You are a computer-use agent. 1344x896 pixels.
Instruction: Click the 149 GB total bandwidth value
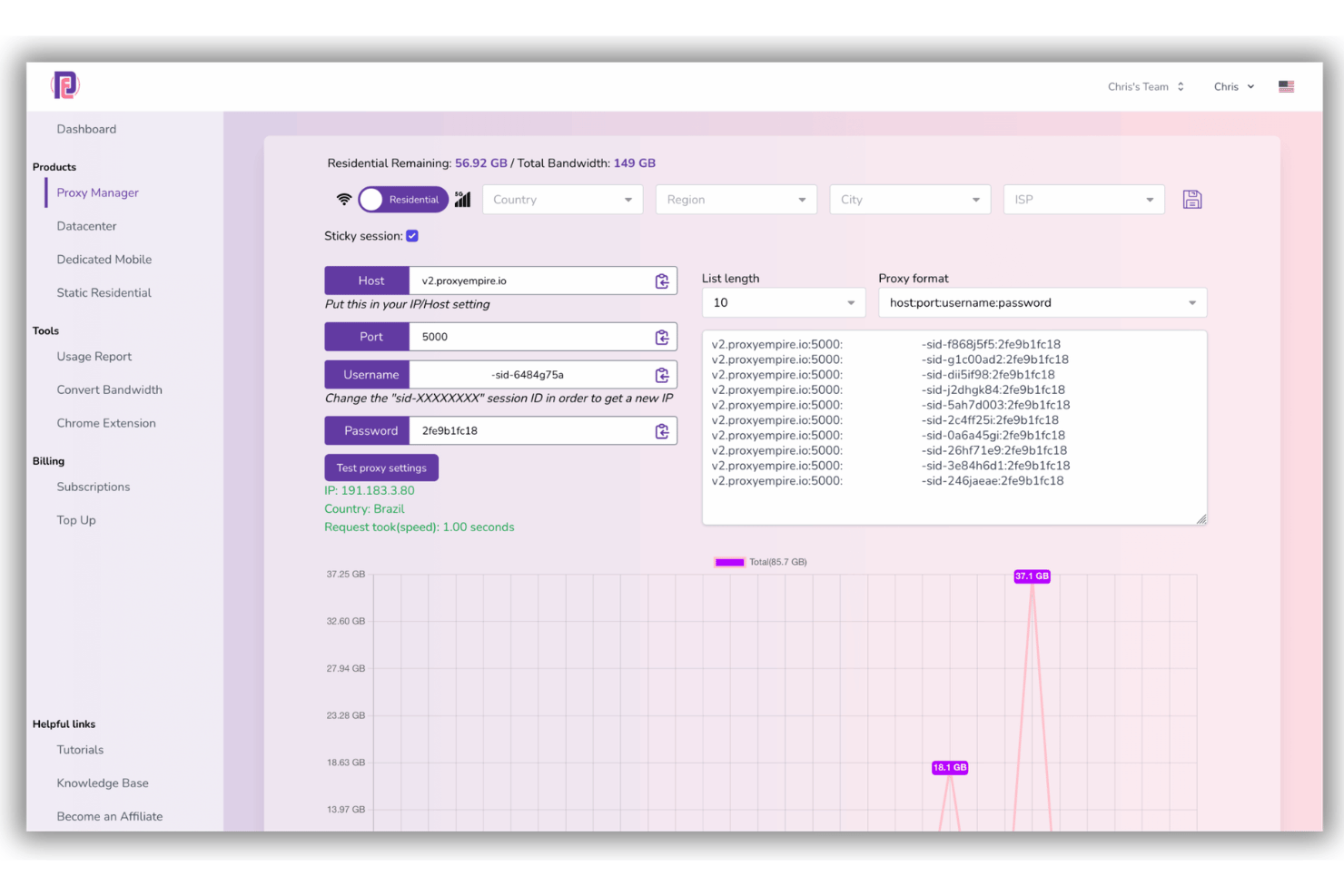click(x=635, y=163)
